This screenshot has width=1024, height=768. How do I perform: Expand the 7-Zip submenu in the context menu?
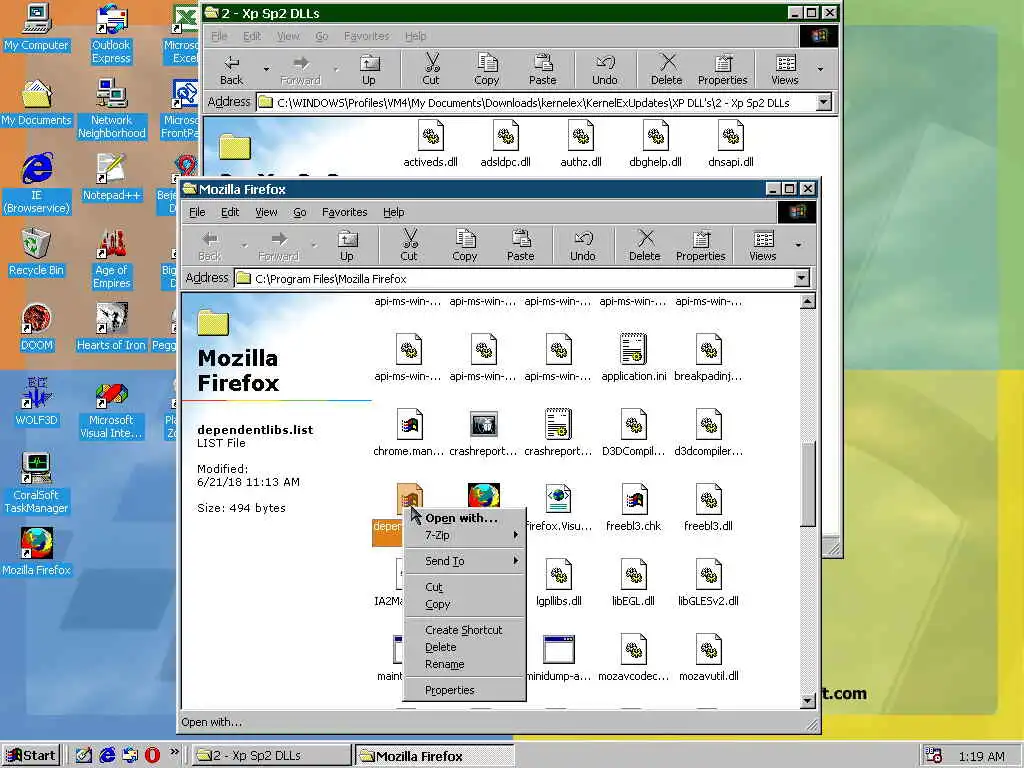pos(464,535)
